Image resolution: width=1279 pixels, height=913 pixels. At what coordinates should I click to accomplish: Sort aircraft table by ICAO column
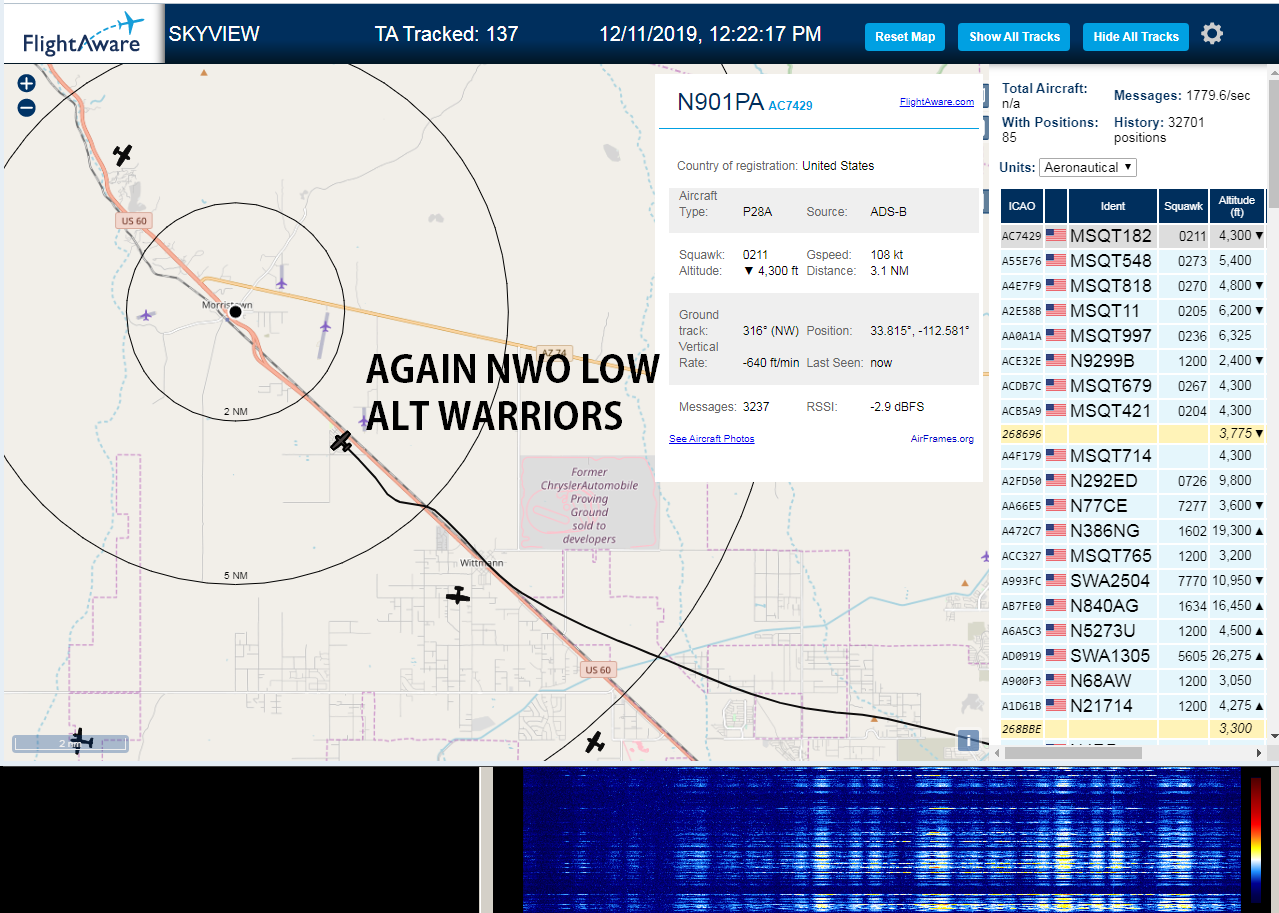[x=1022, y=206]
